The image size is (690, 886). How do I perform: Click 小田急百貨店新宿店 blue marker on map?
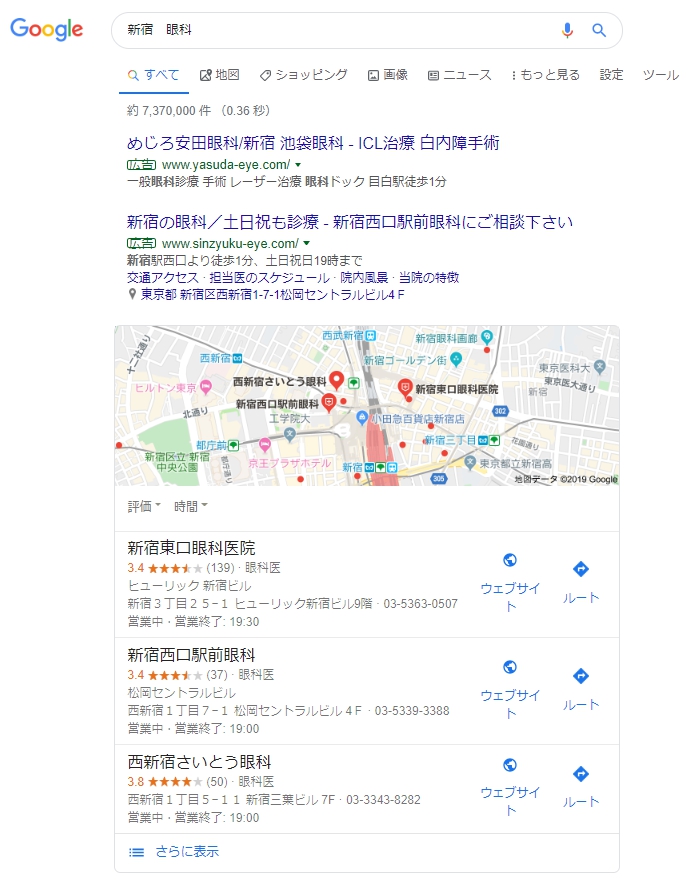coord(362,418)
